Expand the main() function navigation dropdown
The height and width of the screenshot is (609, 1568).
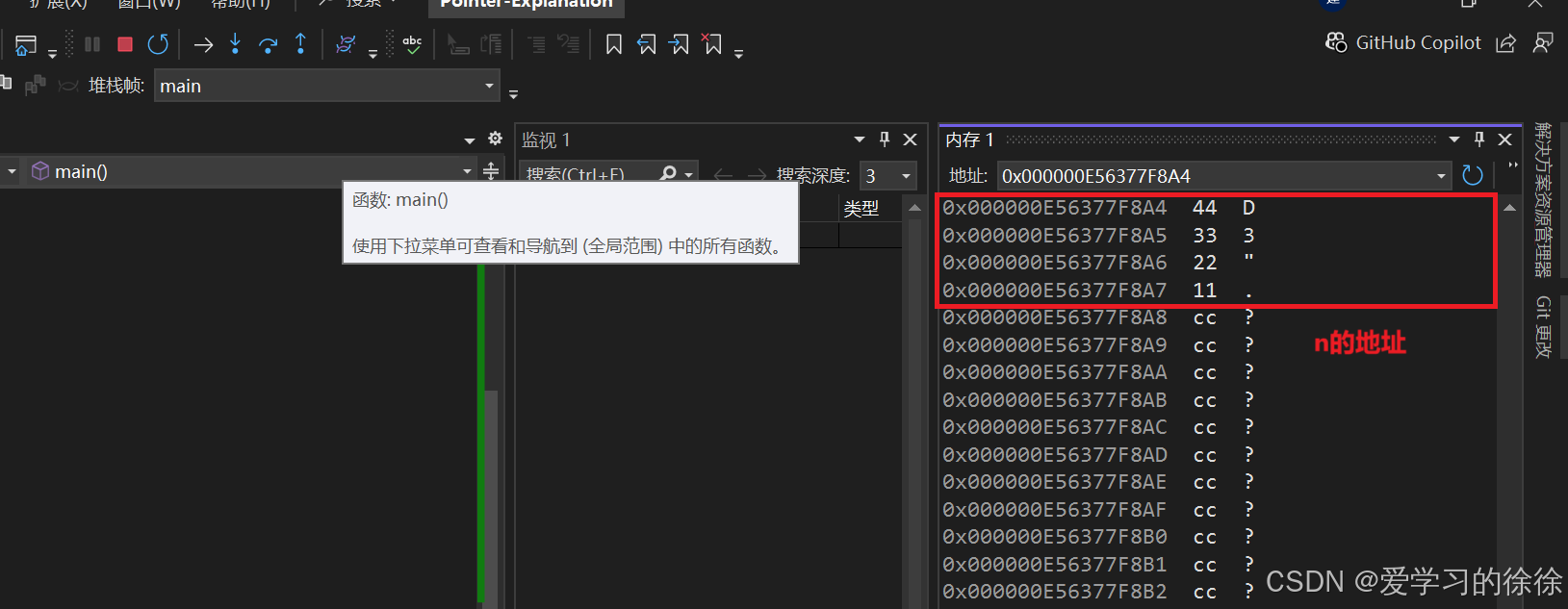coord(467,171)
